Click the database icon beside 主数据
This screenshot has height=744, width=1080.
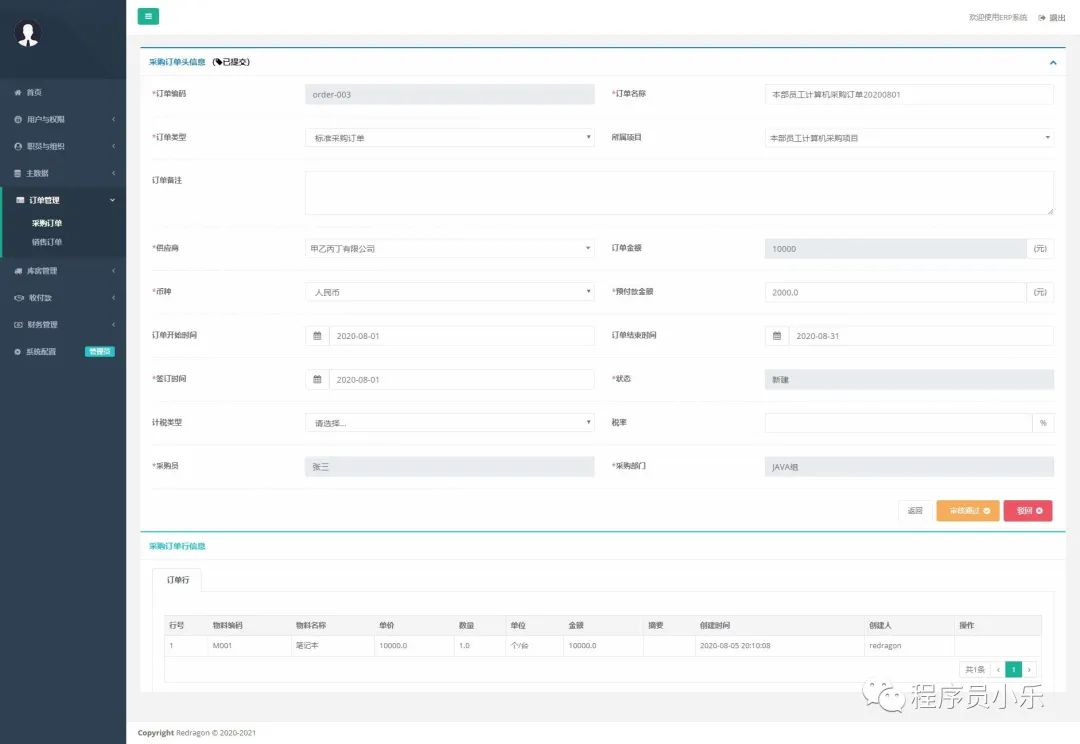[18, 173]
